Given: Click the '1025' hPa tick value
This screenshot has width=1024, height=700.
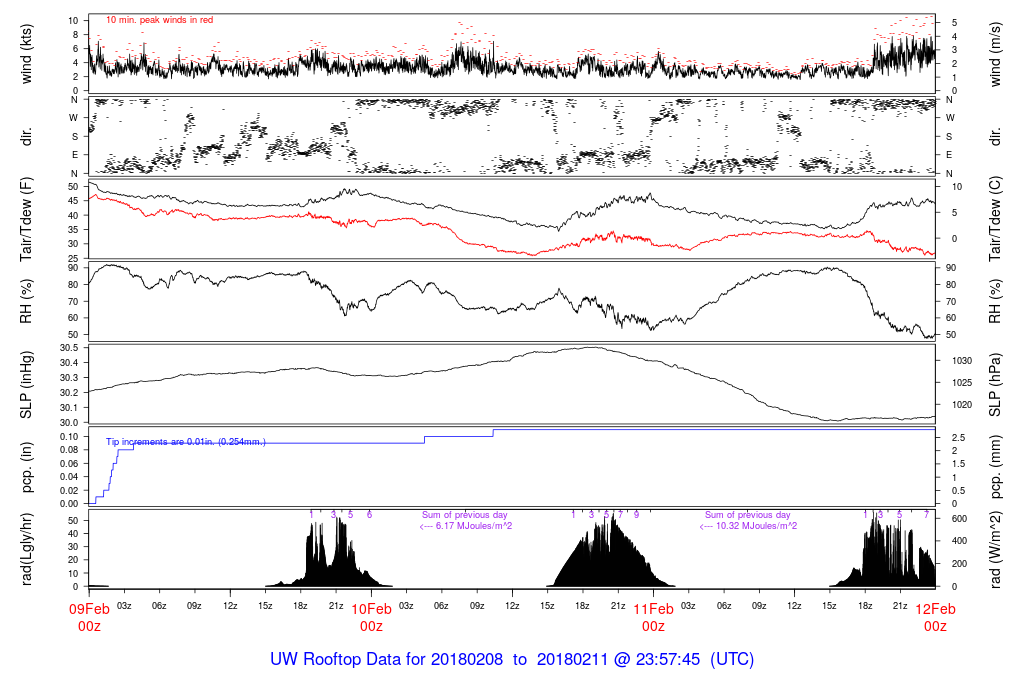Looking at the screenshot, I should (x=962, y=383).
